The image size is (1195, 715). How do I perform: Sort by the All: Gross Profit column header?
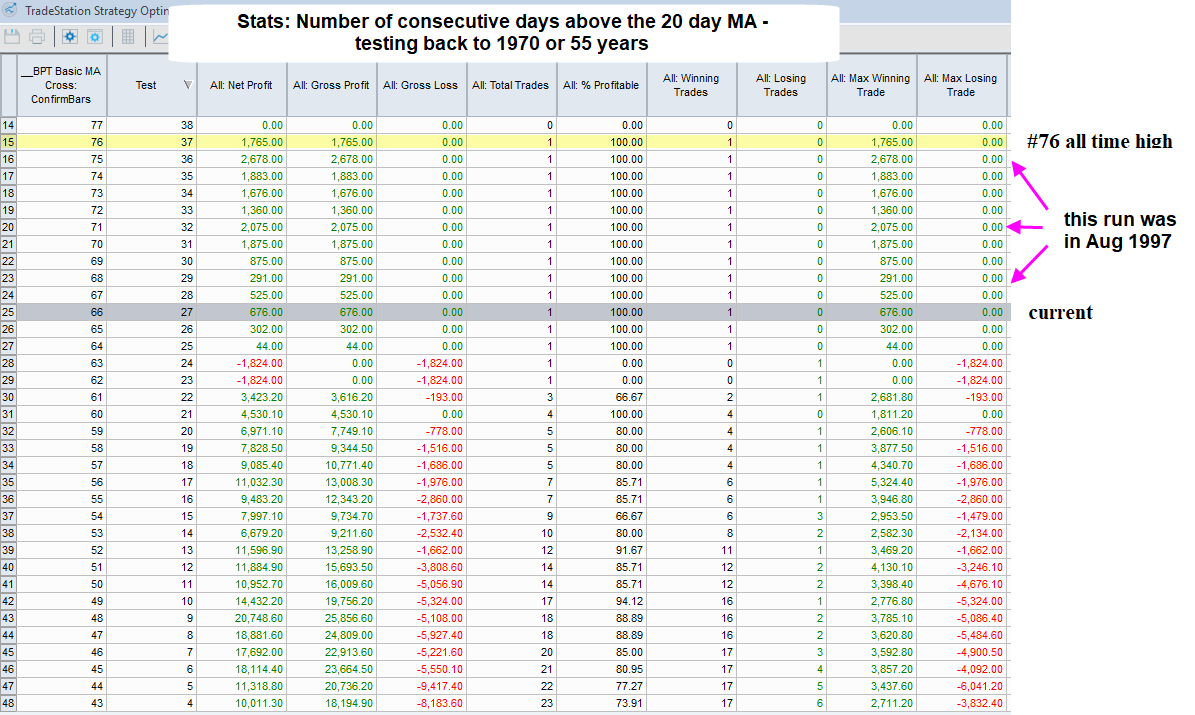pos(331,85)
